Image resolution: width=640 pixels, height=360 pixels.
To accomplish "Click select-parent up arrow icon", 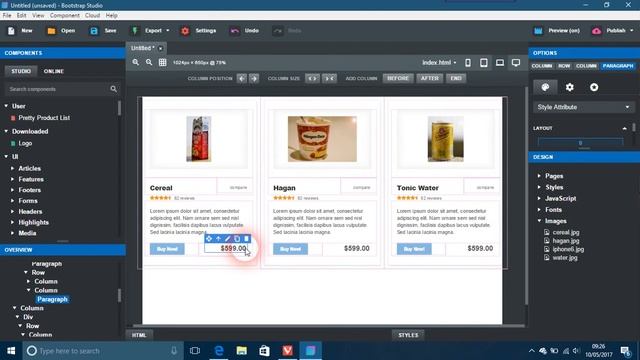I will (x=218, y=238).
